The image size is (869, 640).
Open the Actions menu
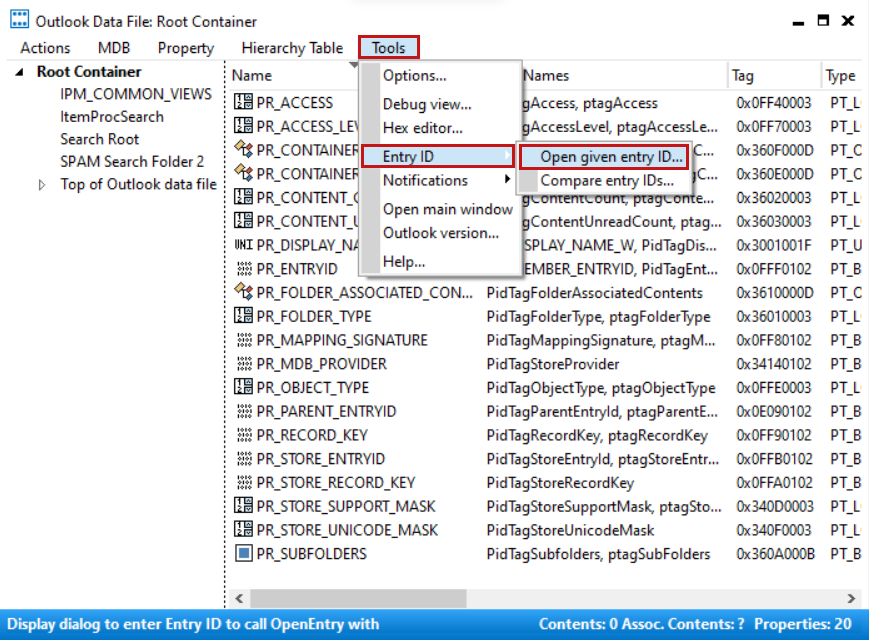45,48
